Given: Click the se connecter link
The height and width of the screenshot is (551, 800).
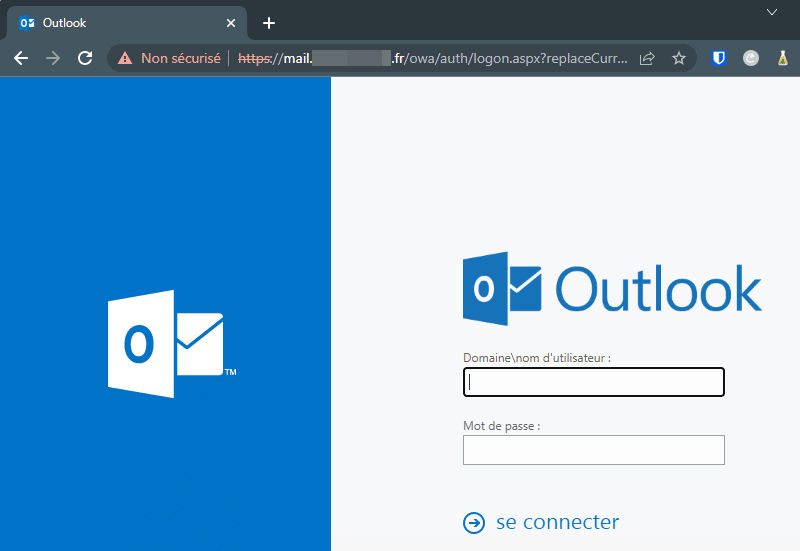Looking at the screenshot, I should tap(557, 522).
